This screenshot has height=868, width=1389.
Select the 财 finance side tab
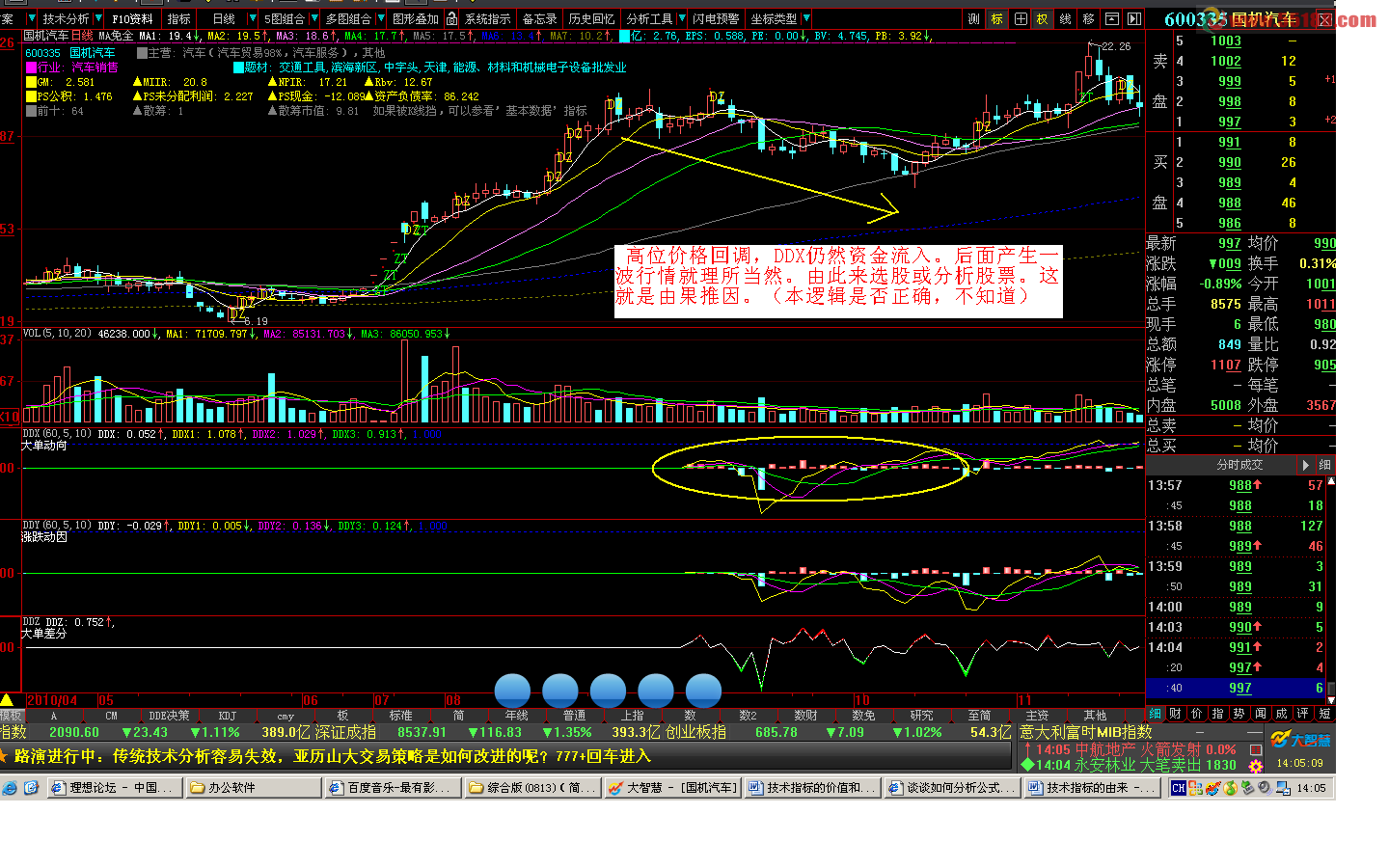[x=1175, y=714]
